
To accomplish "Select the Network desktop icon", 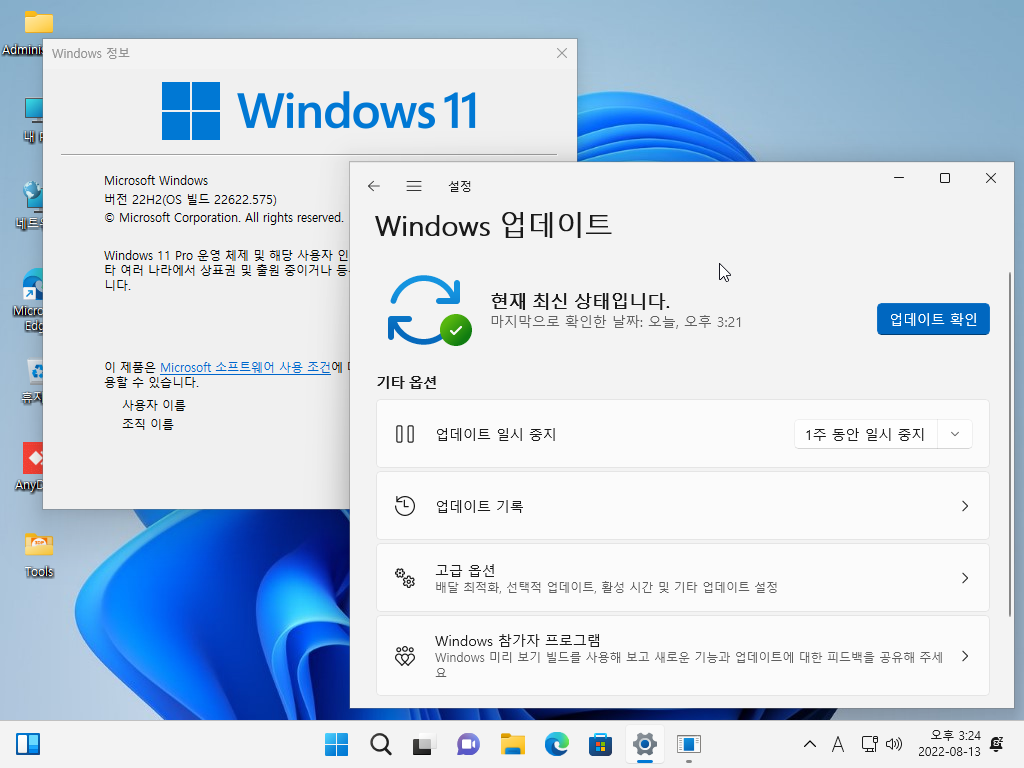I will pos(29,204).
